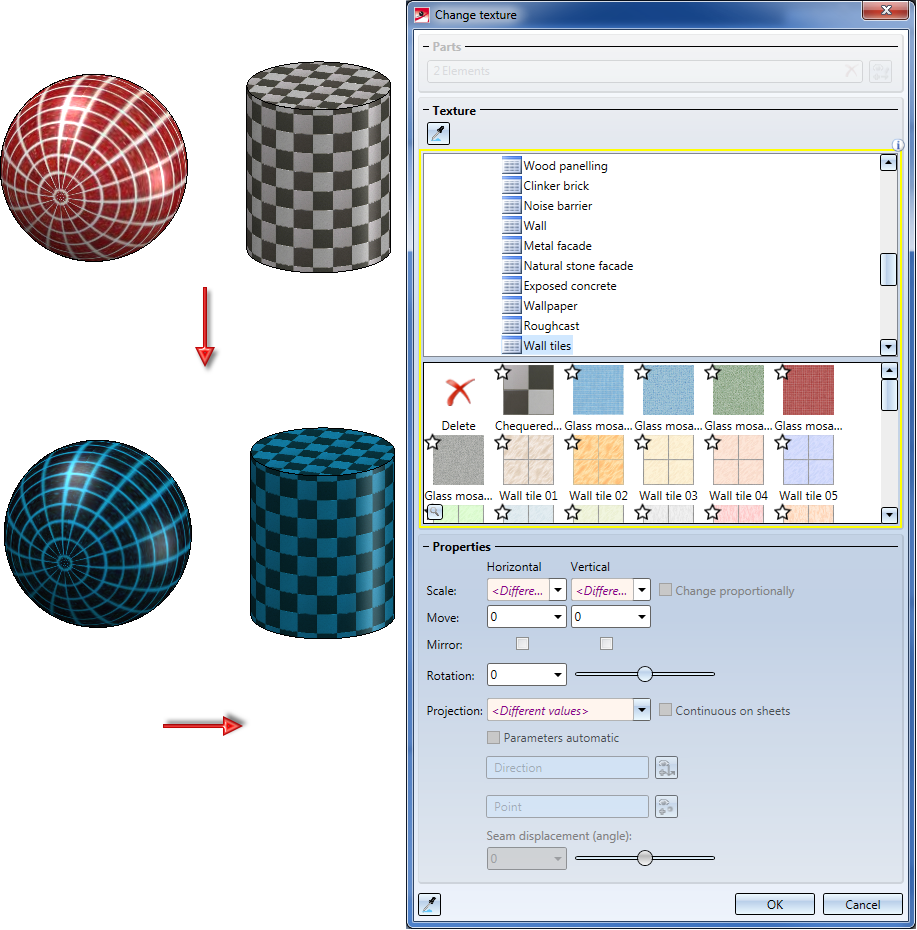Cancel the Change texture dialog
917x930 pixels.
862,904
